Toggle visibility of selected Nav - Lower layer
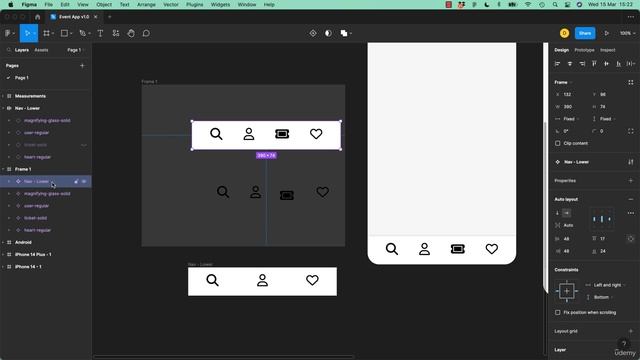 [x=84, y=181]
